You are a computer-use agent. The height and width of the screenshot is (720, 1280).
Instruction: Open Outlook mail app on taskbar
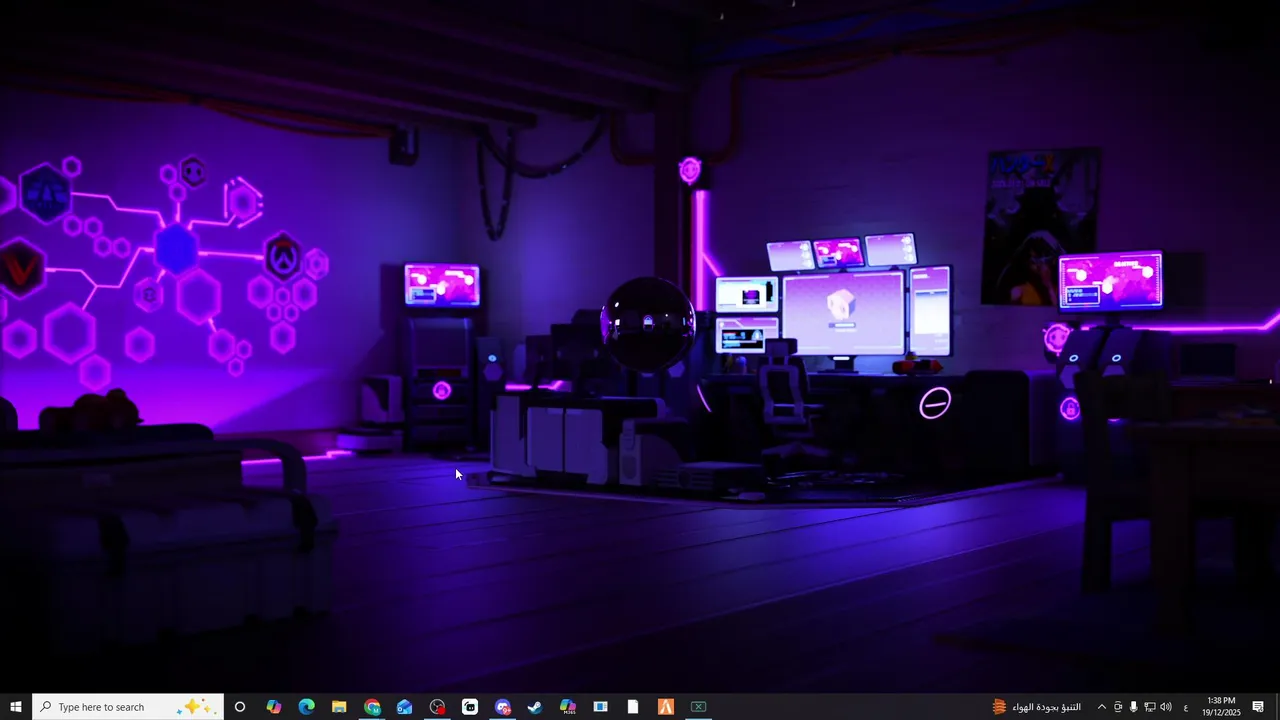point(404,707)
